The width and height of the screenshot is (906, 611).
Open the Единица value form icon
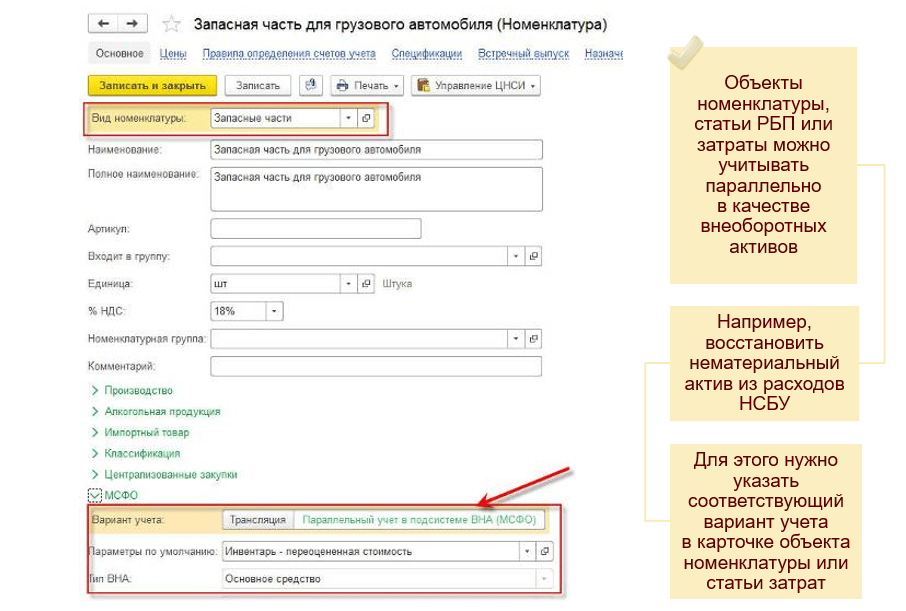tap(366, 284)
